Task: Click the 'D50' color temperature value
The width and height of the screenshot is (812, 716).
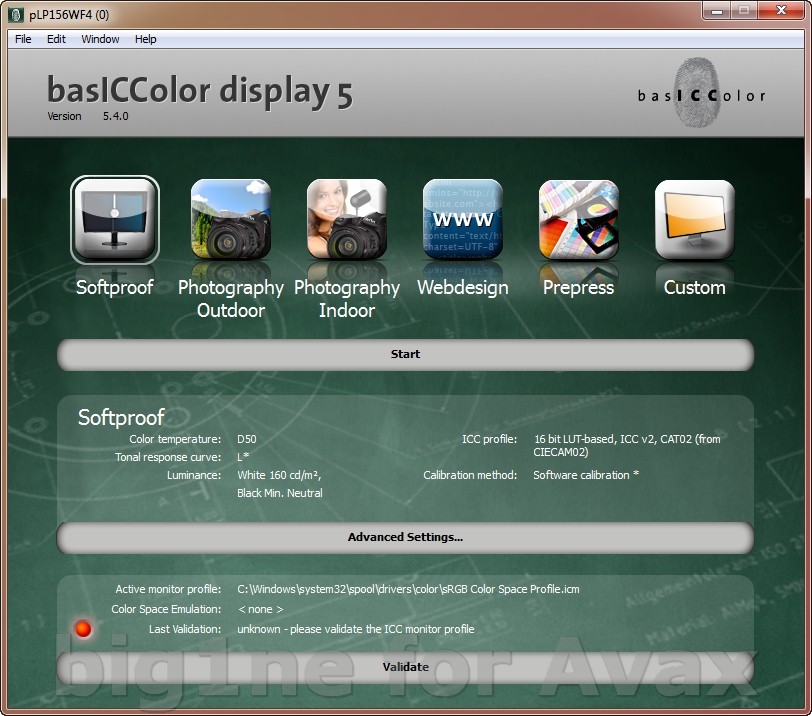Action: click(246, 439)
